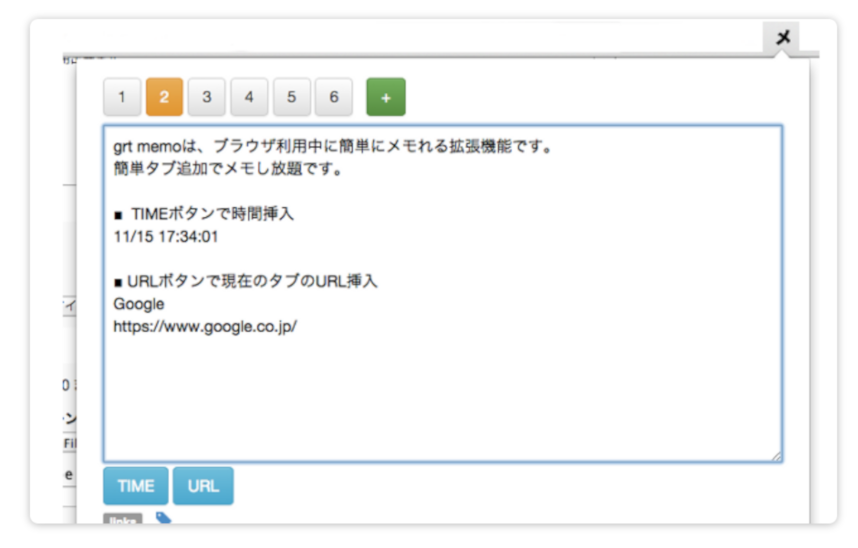Click the Google line in the memo

click(138, 304)
